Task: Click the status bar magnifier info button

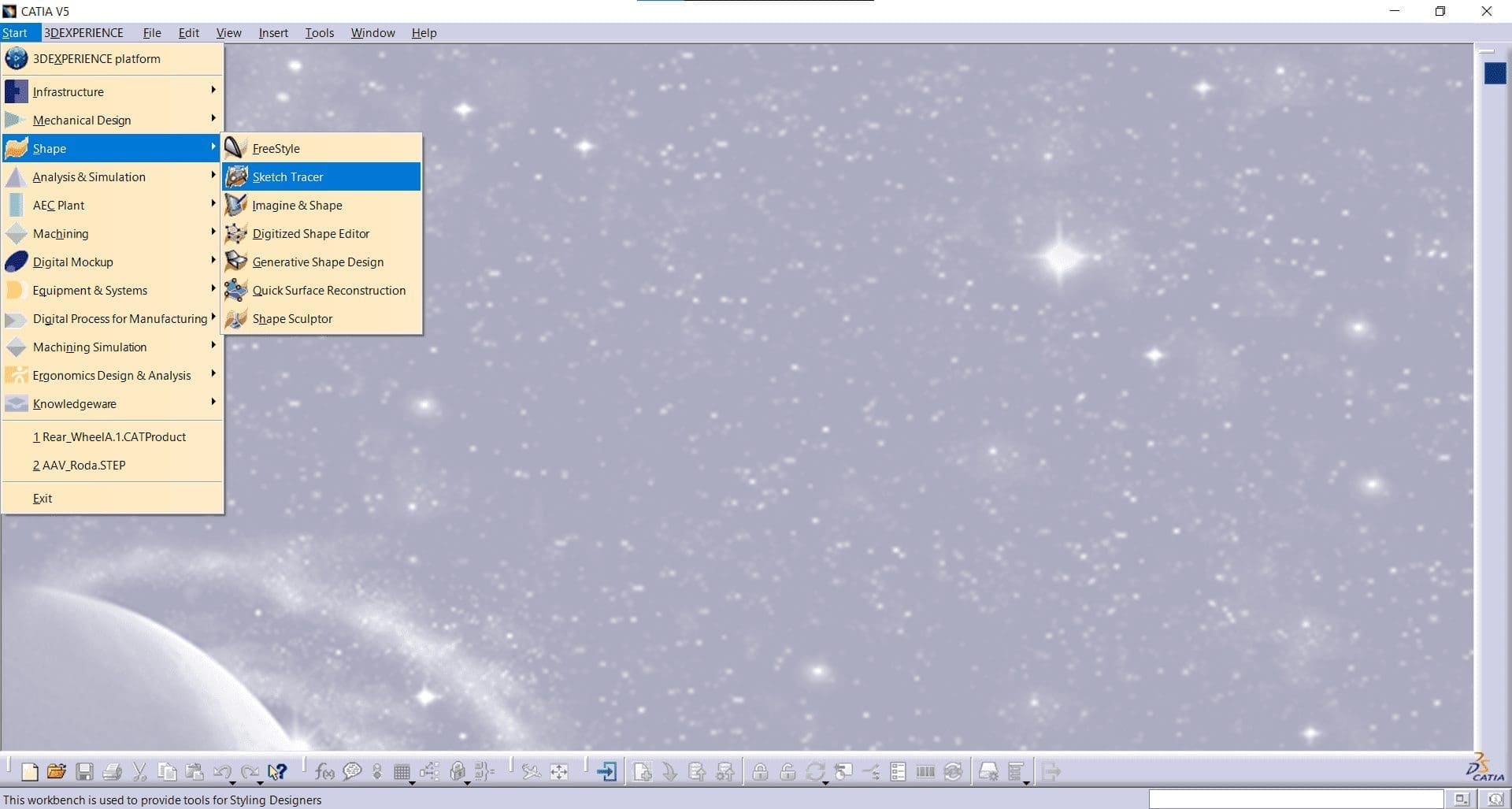Action: point(1495,799)
